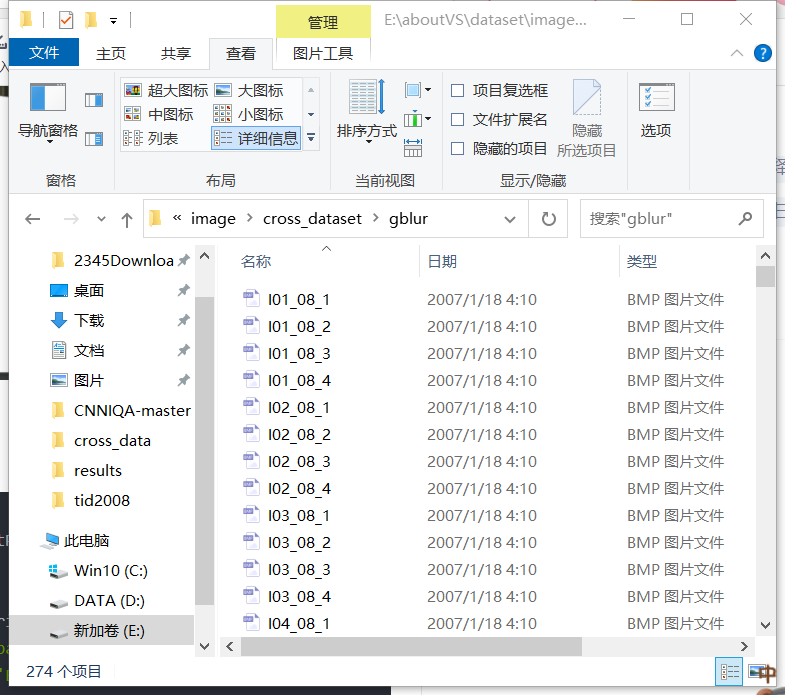Select file I02_08_3

click(x=298, y=462)
